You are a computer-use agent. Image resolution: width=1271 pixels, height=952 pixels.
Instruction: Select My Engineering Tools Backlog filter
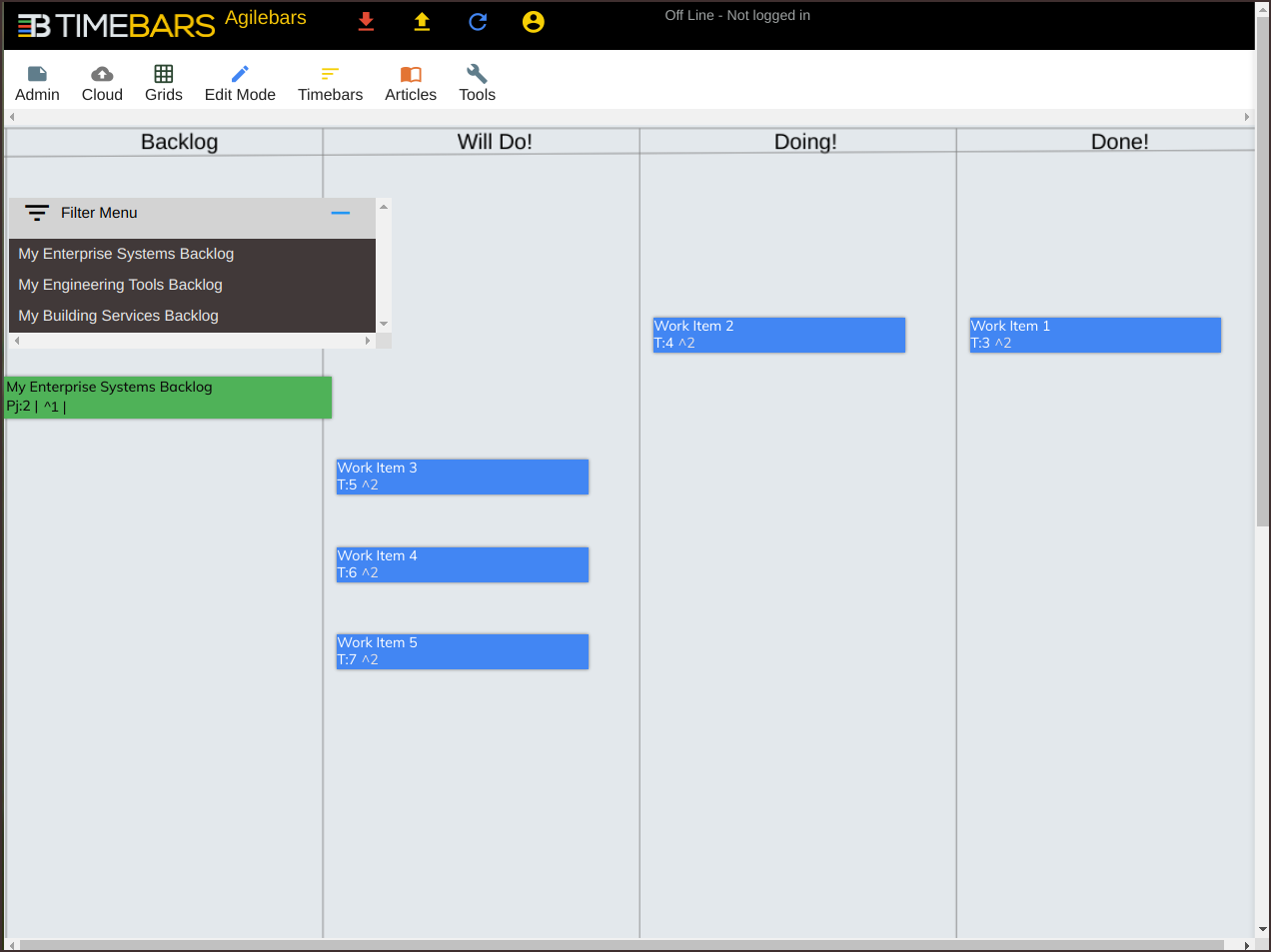121,285
